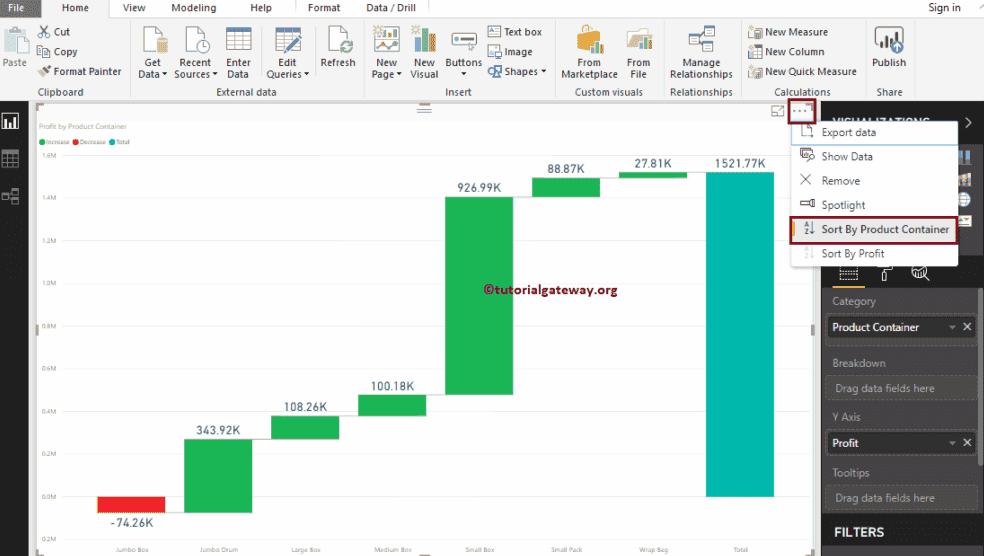Open the Profit field dropdown arrow
Screen dimensions: 984x556
point(952,443)
